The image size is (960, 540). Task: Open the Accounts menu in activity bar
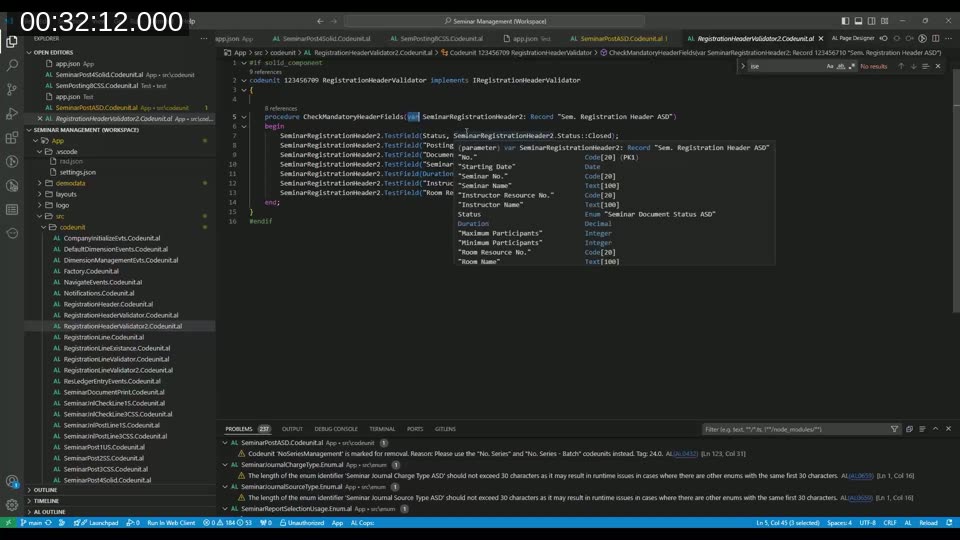(12, 481)
